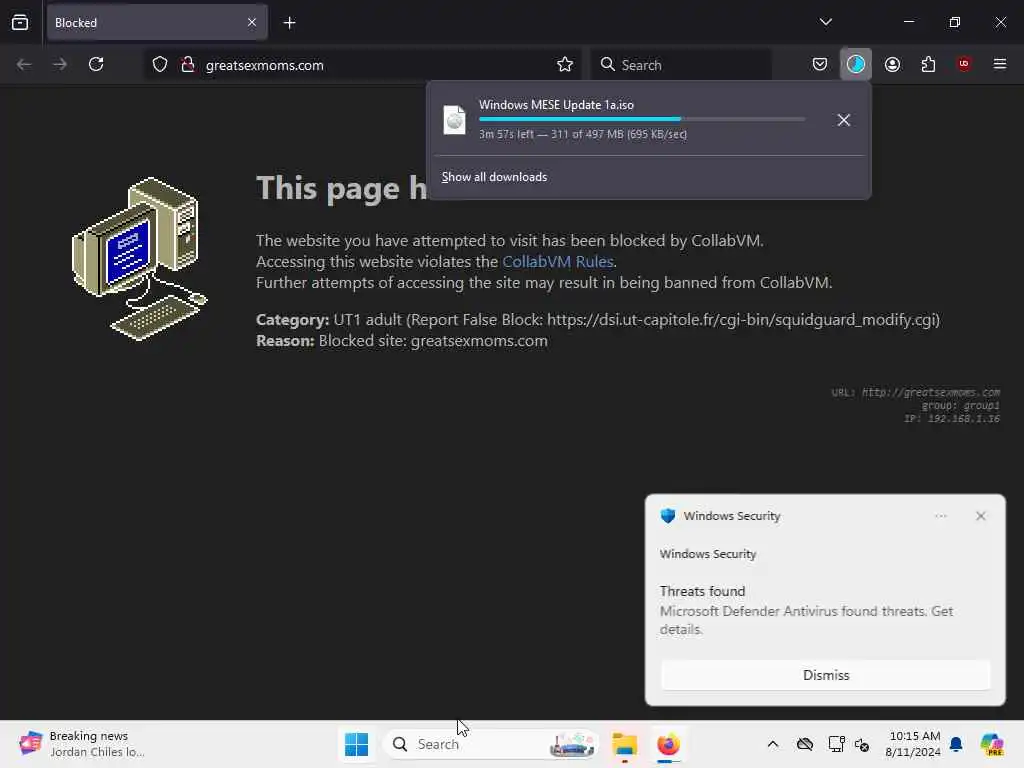Expand the list all tabs chevron
1024x768 pixels.
click(825, 22)
